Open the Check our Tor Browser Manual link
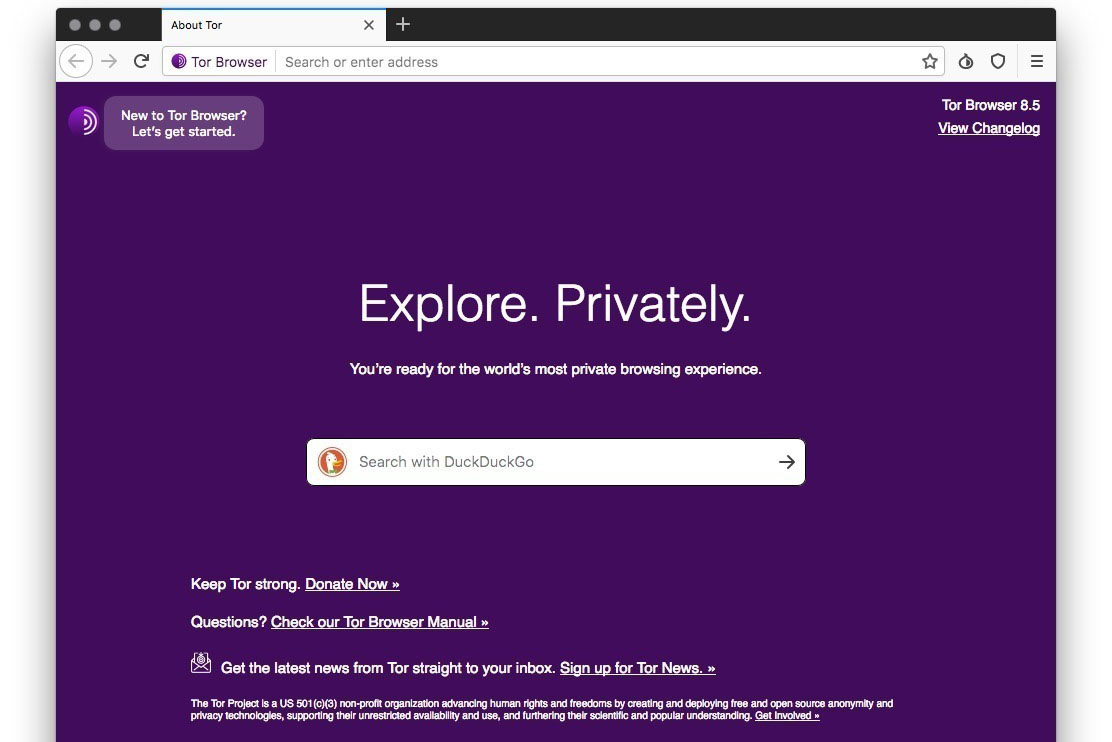The height and width of the screenshot is (742, 1112). 379,622
